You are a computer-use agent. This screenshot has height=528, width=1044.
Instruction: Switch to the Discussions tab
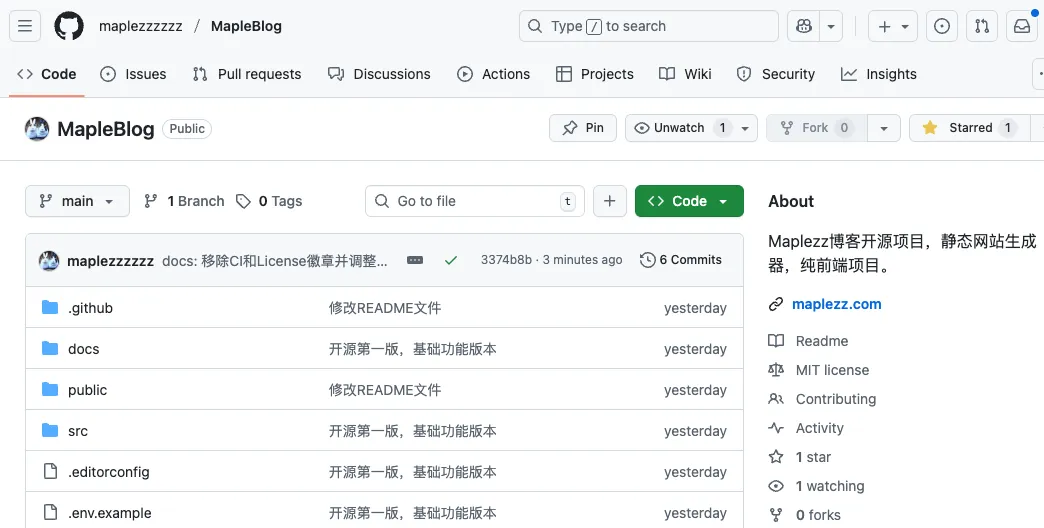click(379, 74)
